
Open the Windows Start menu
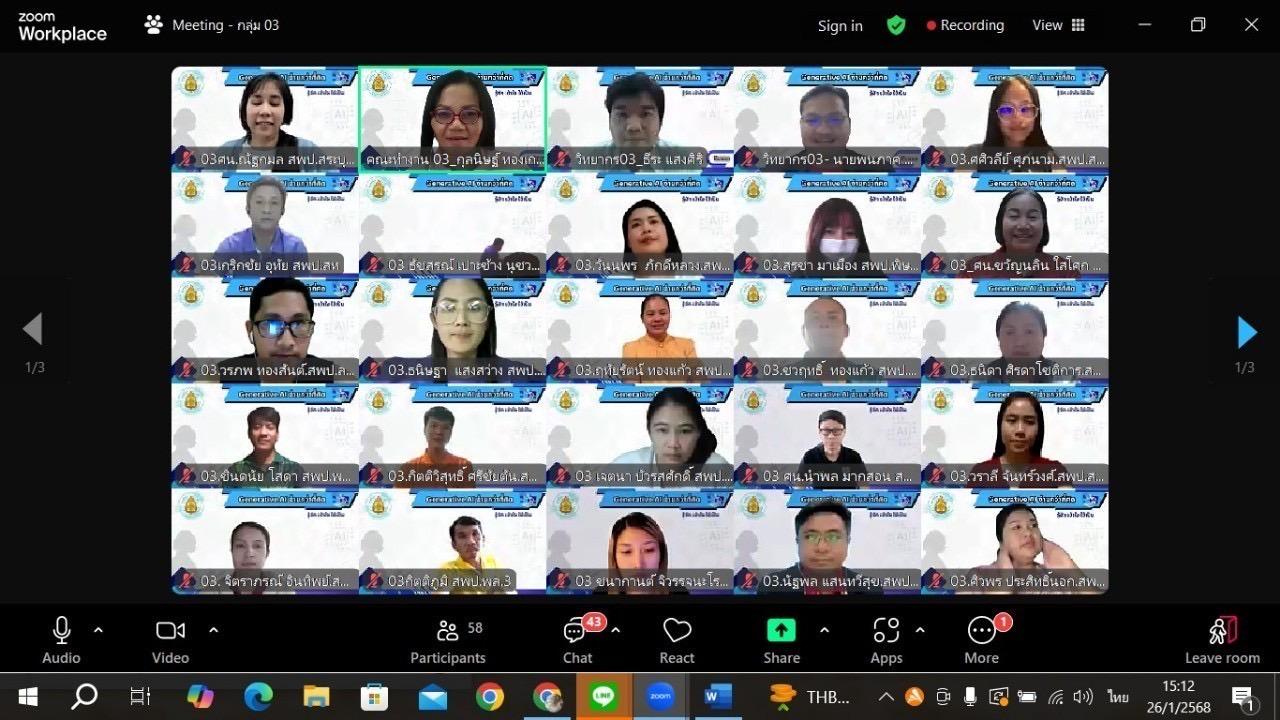28,696
